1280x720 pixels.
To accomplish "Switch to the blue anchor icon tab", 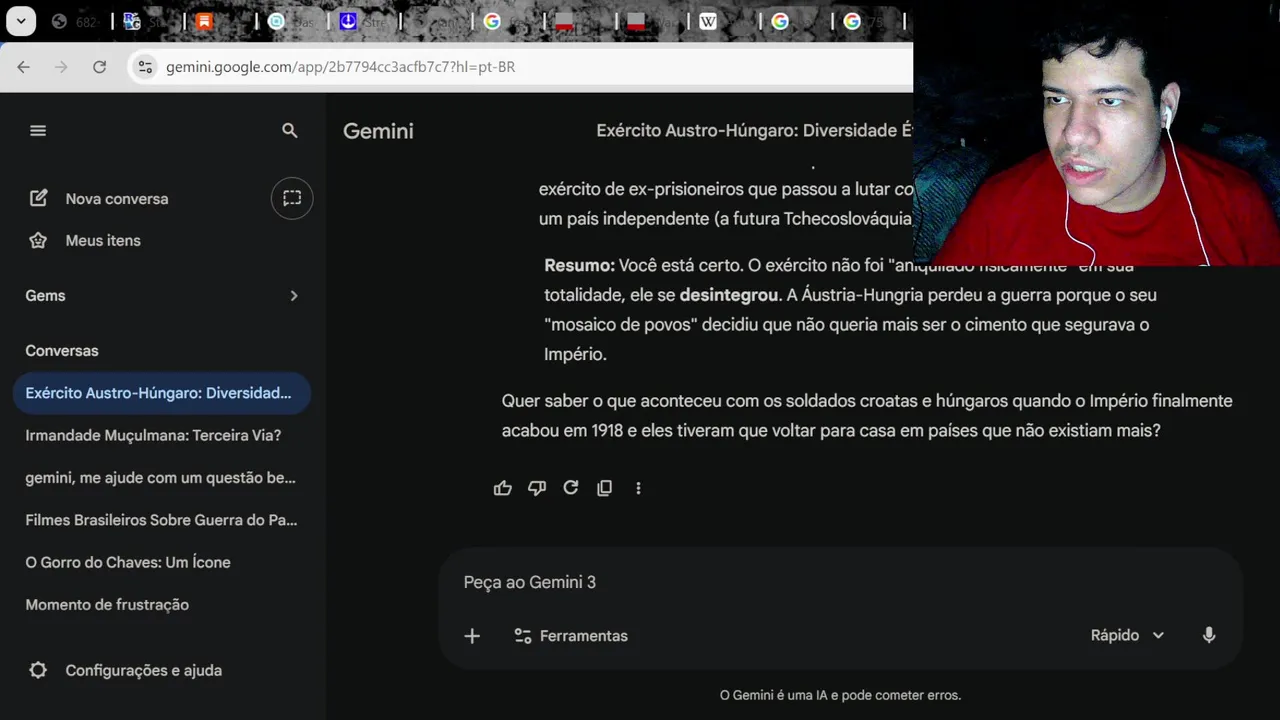I will [x=348, y=21].
